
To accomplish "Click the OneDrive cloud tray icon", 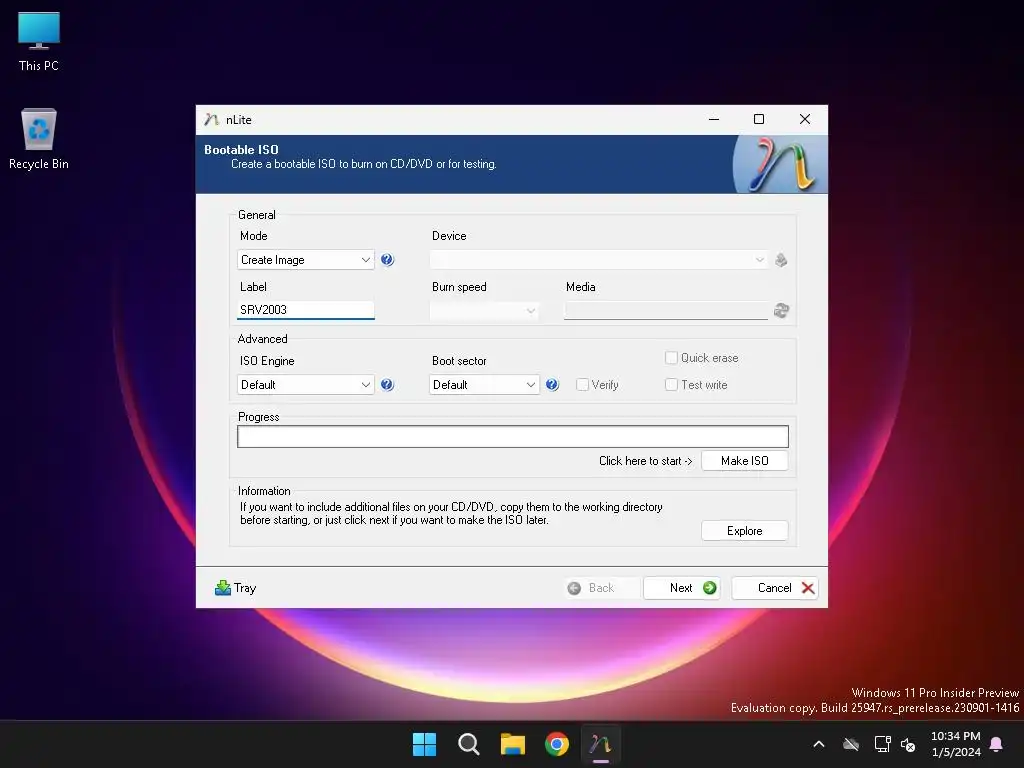I will coord(850,744).
